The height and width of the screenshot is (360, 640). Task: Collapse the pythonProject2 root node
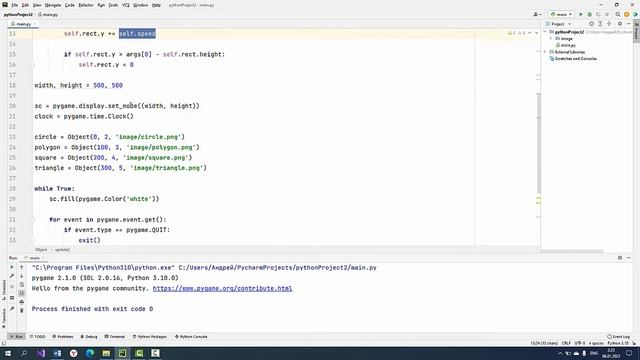546,32
